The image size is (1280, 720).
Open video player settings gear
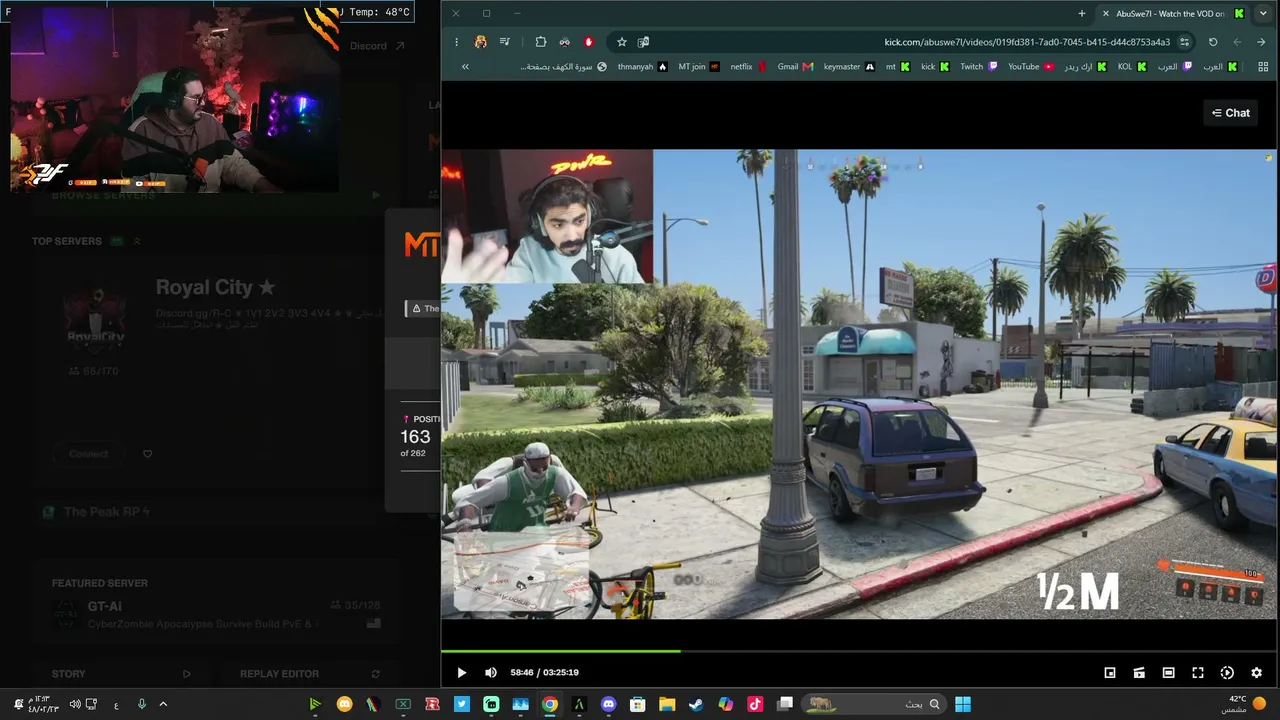1256,673
